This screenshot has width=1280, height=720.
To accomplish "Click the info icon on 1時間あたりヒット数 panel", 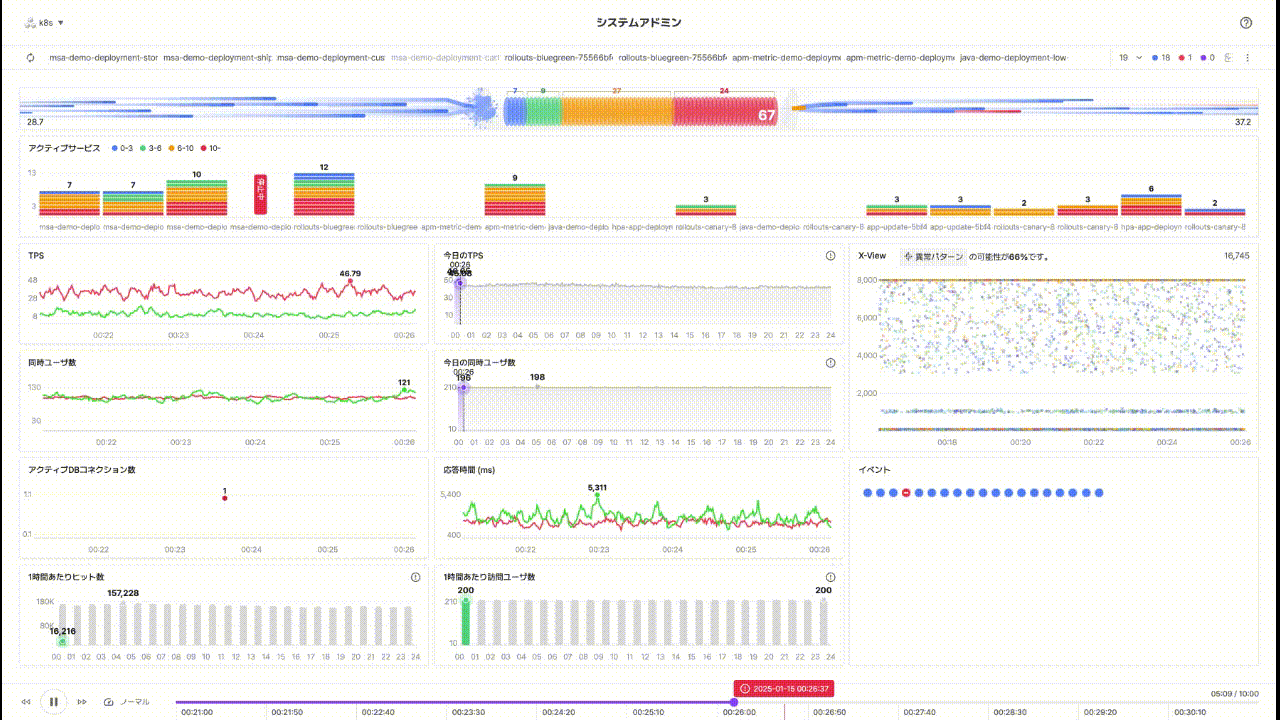I will (415, 577).
